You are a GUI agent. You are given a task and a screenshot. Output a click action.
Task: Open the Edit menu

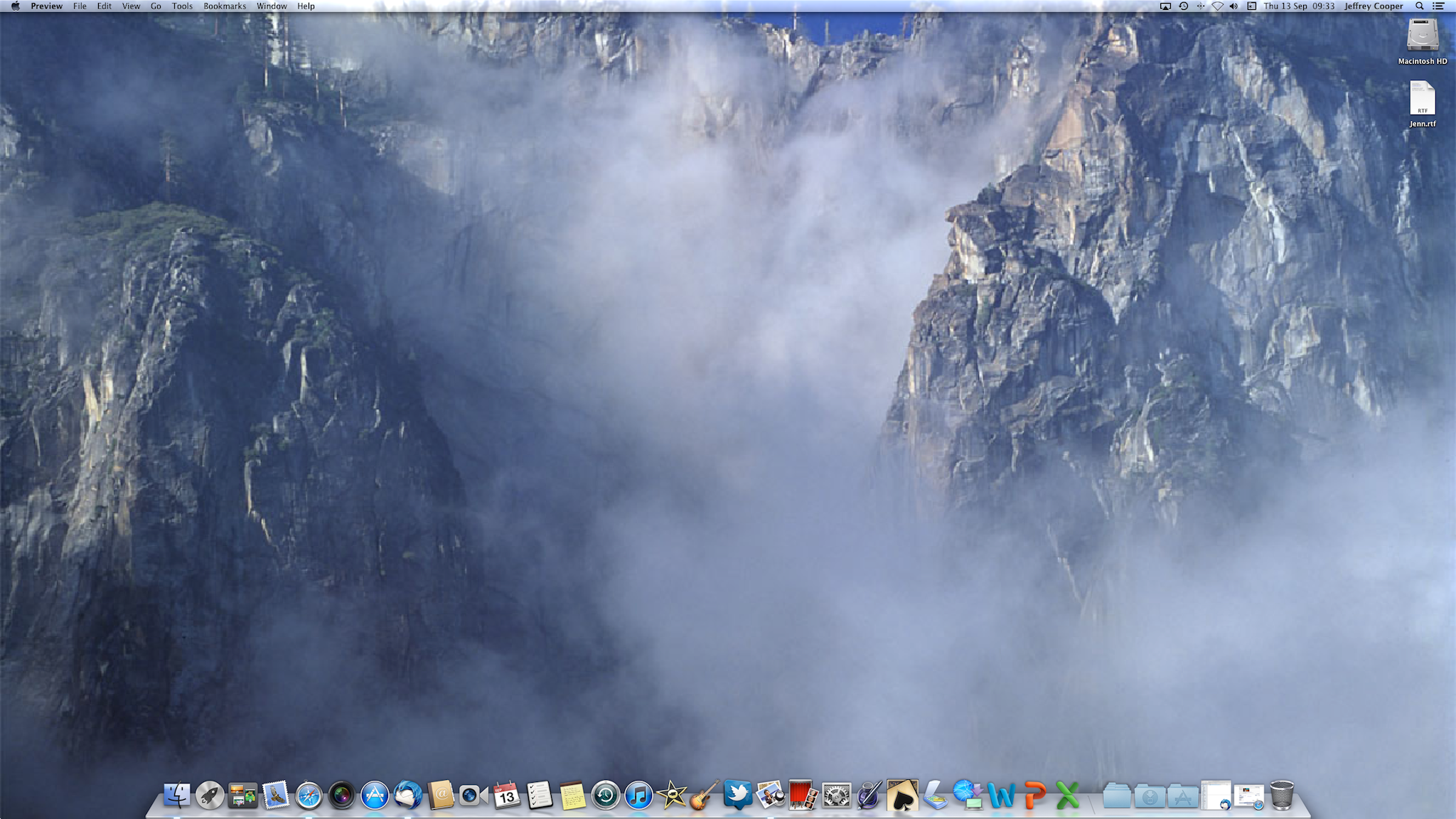click(x=105, y=6)
